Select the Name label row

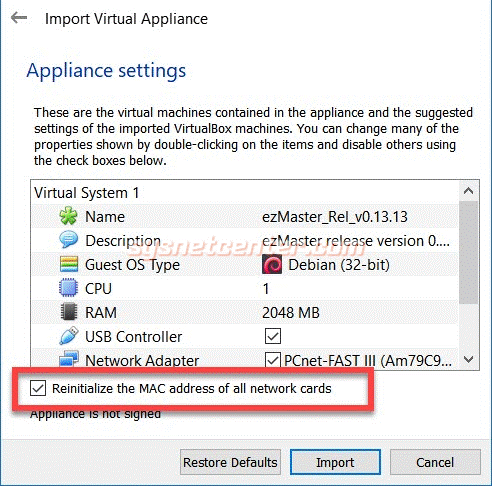[105, 217]
